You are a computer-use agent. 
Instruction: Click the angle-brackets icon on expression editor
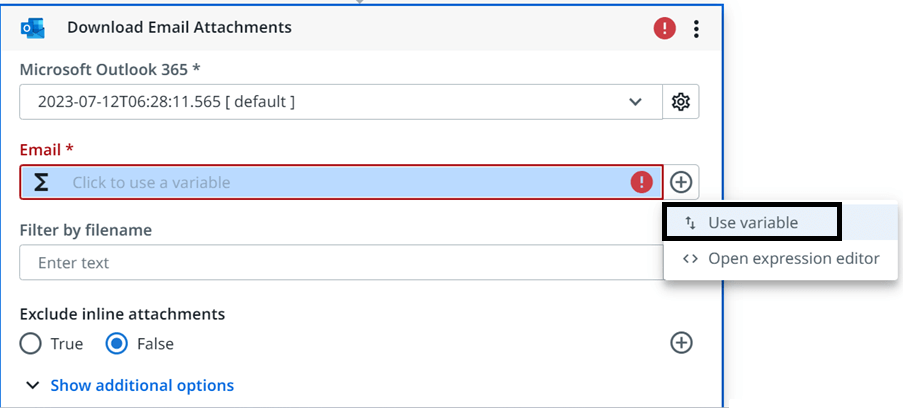coord(690,259)
